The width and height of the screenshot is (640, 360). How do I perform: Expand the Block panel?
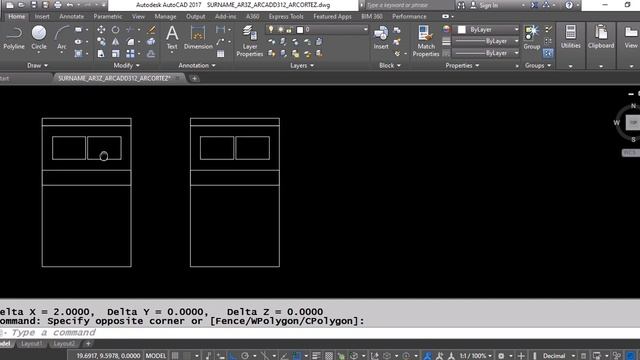390,65
